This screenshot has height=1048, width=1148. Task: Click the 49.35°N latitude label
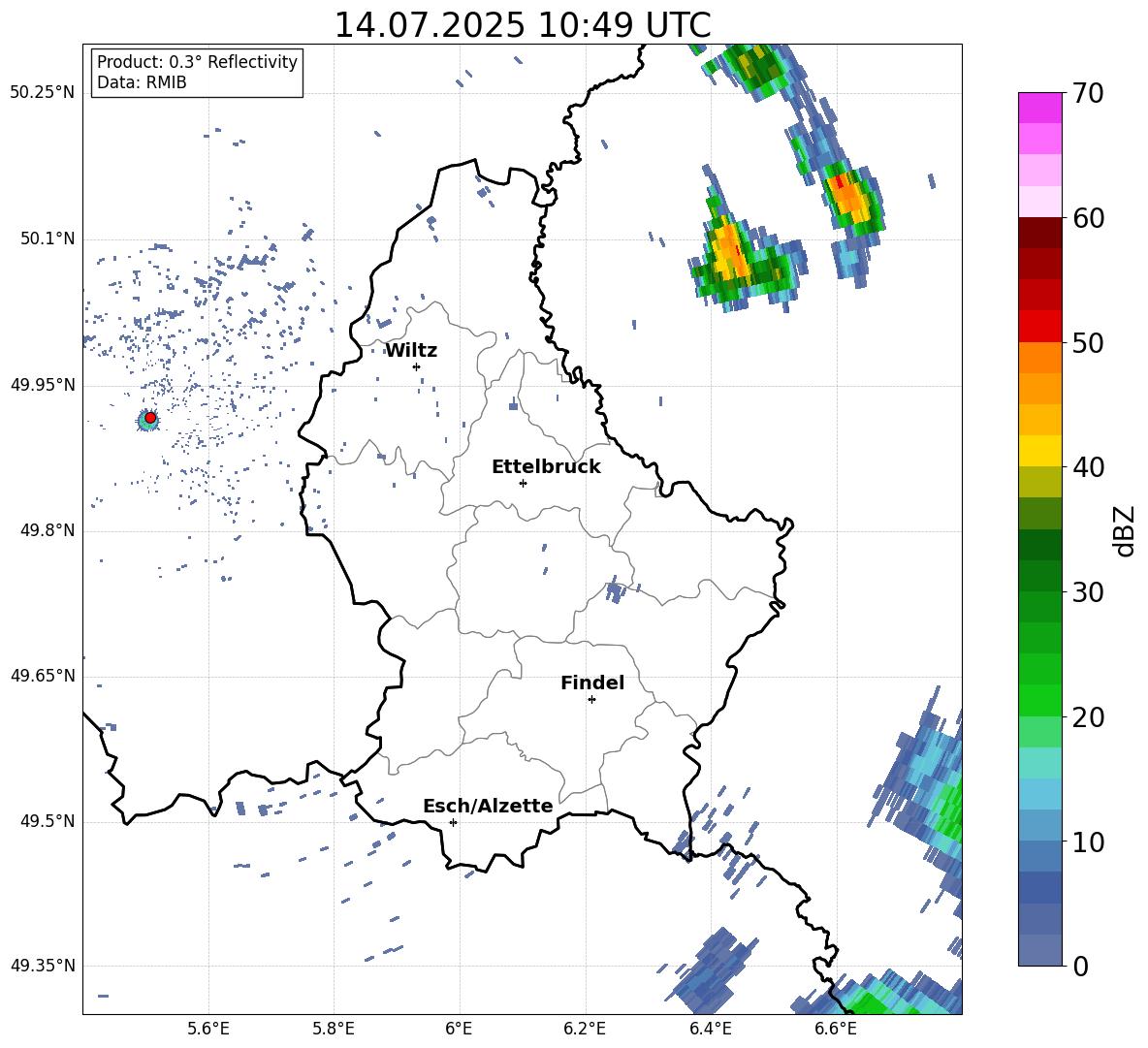pyautogui.click(x=43, y=966)
